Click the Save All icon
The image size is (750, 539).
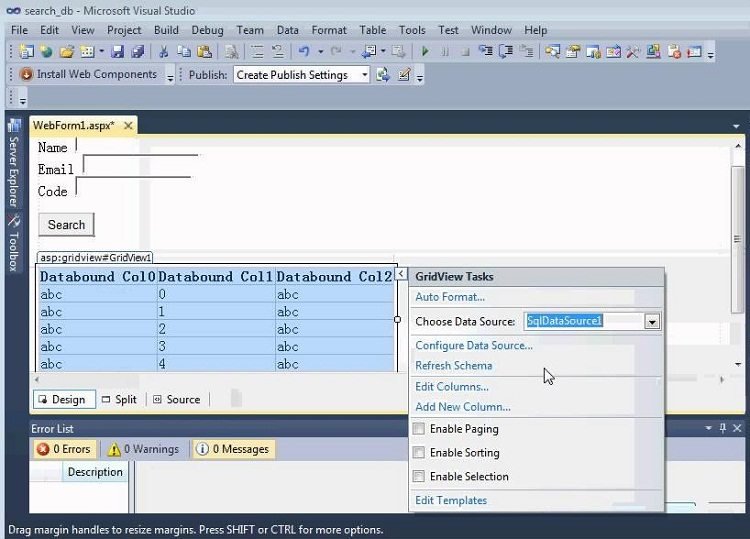138,51
